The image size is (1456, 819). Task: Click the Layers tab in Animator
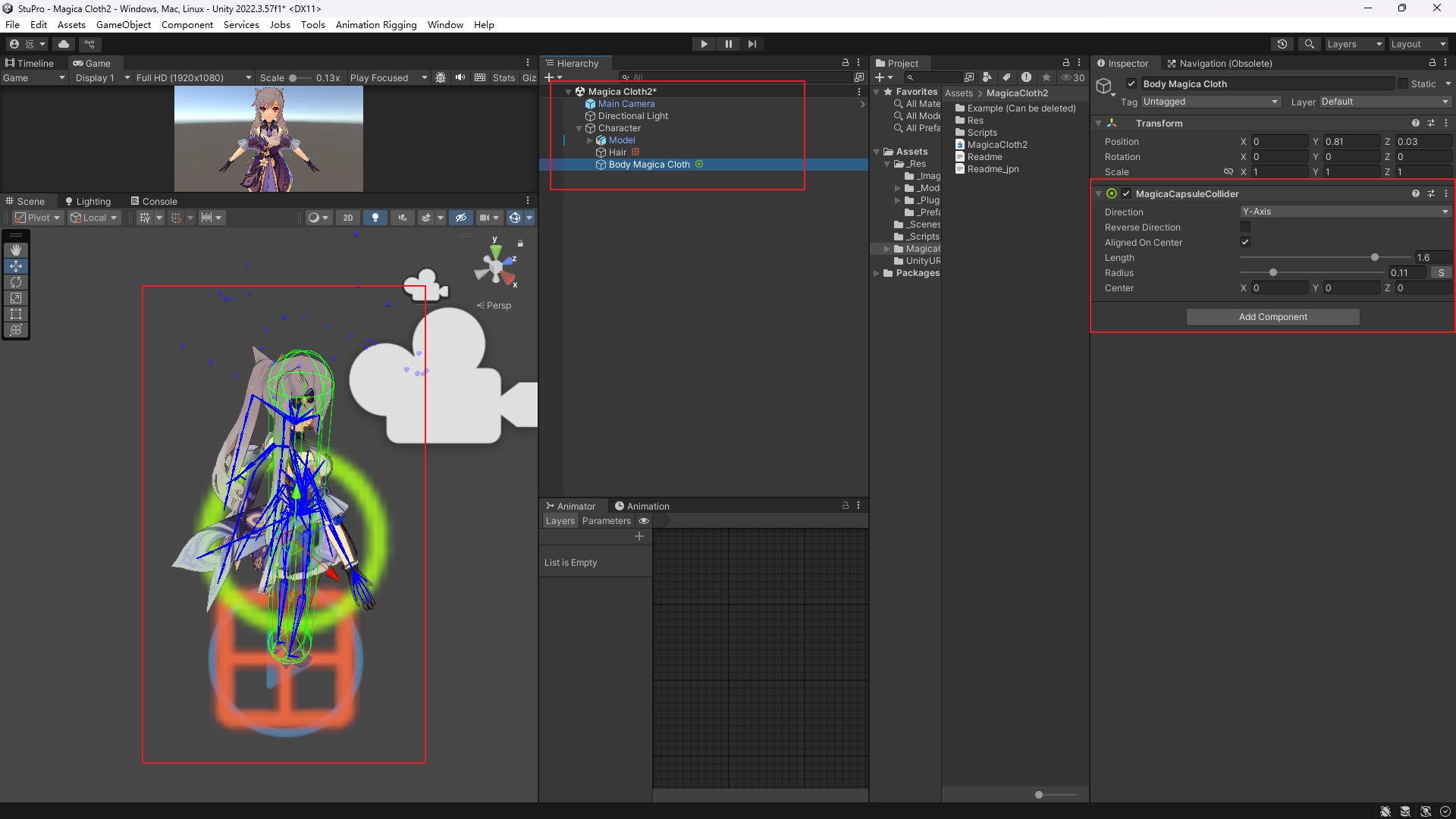pos(560,521)
